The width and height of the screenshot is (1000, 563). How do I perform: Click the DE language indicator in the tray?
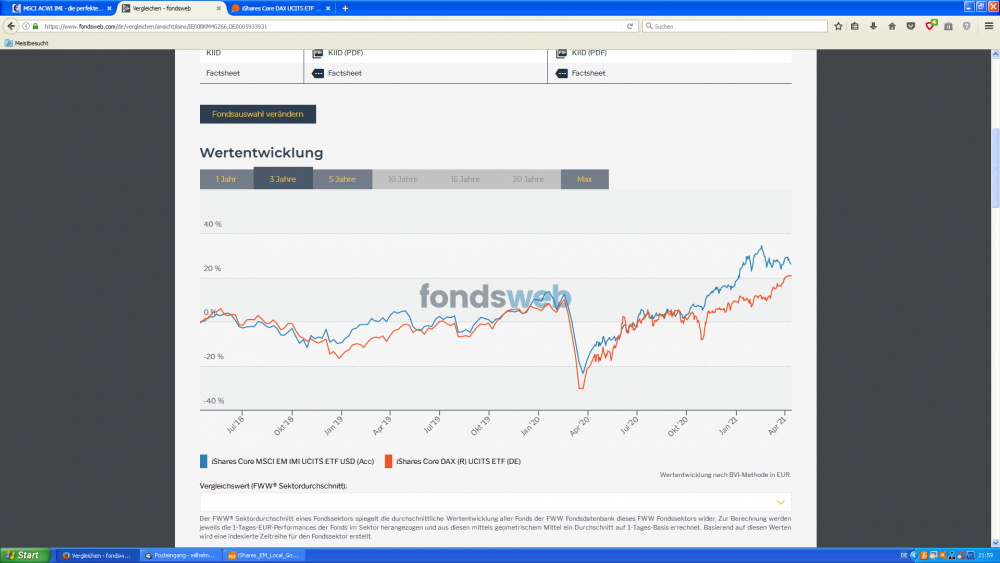[x=904, y=555]
